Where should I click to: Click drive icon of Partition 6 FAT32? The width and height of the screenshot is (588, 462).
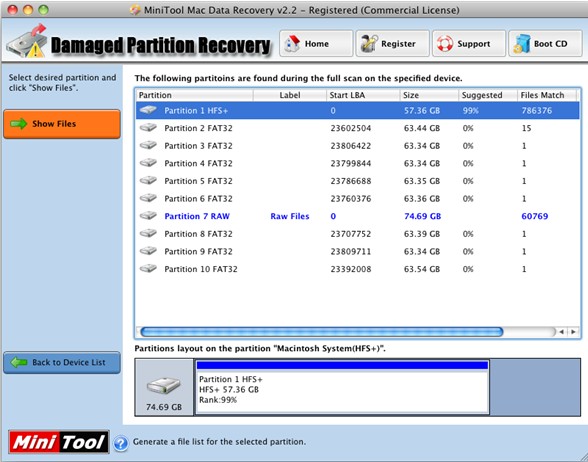pos(148,198)
